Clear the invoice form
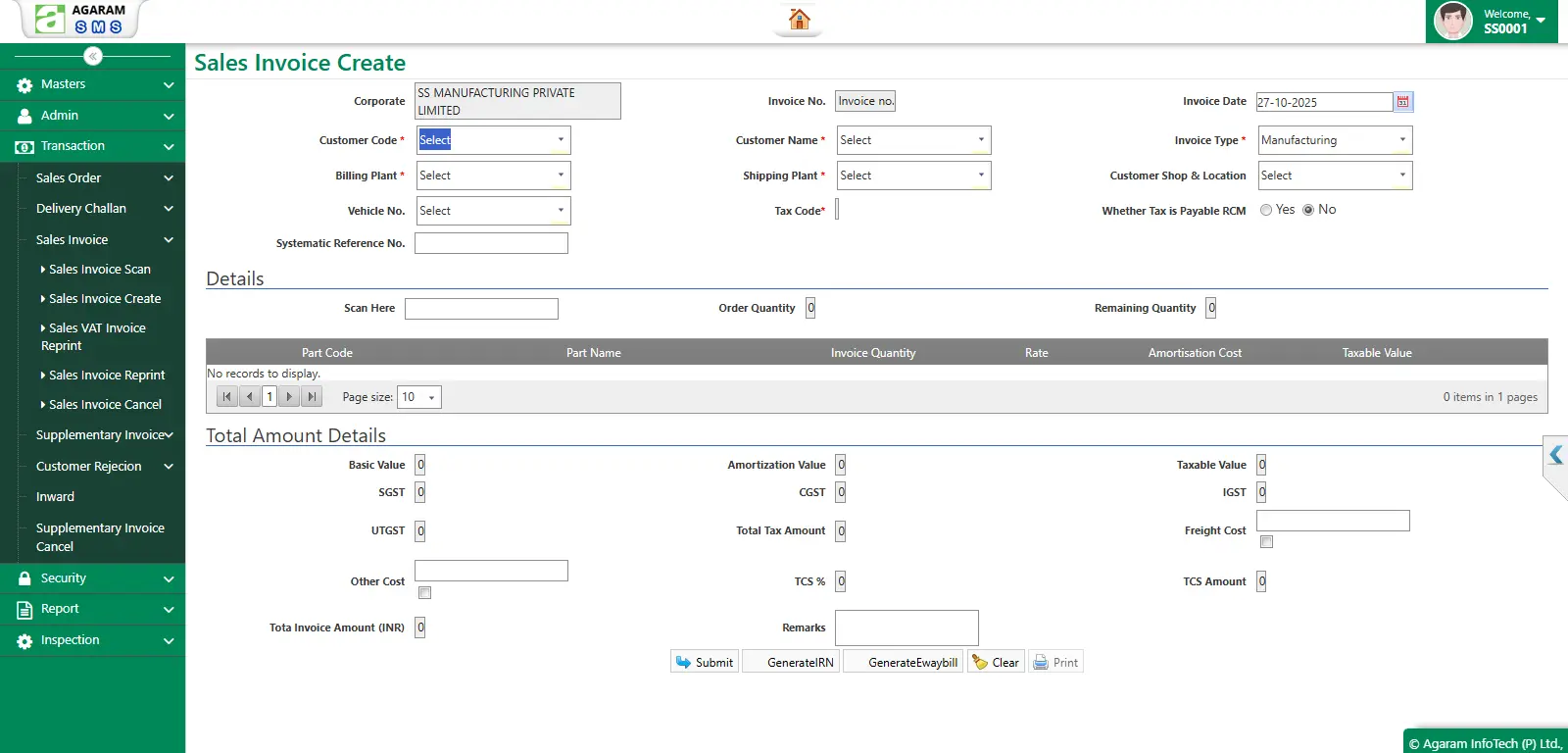 pyautogui.click(x=996, y=662)
